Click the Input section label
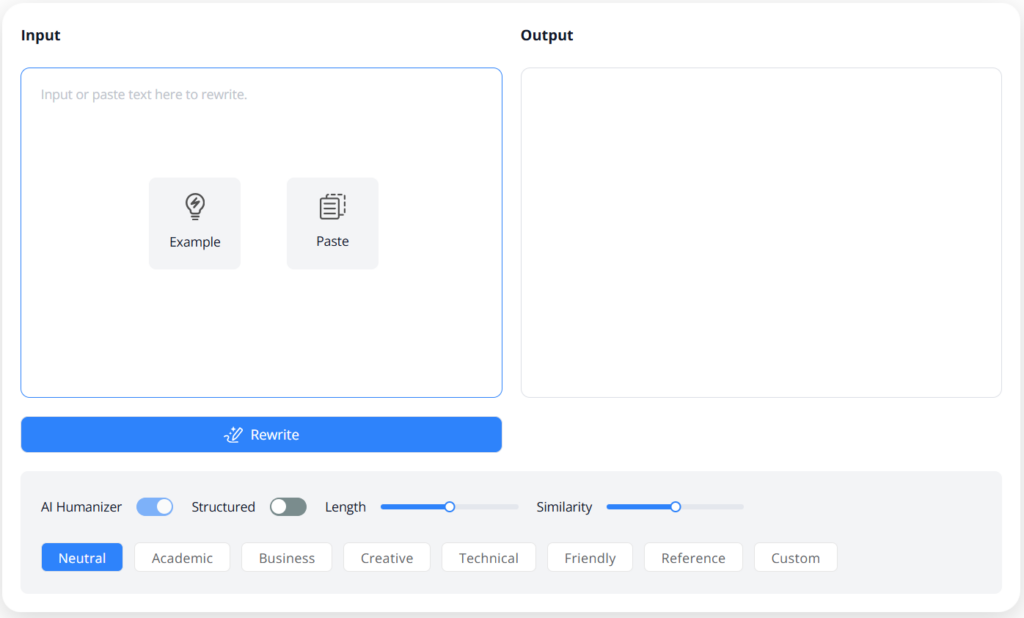Image resolution: width=1024 pixels, height=618 pixels. pos(40,35)
